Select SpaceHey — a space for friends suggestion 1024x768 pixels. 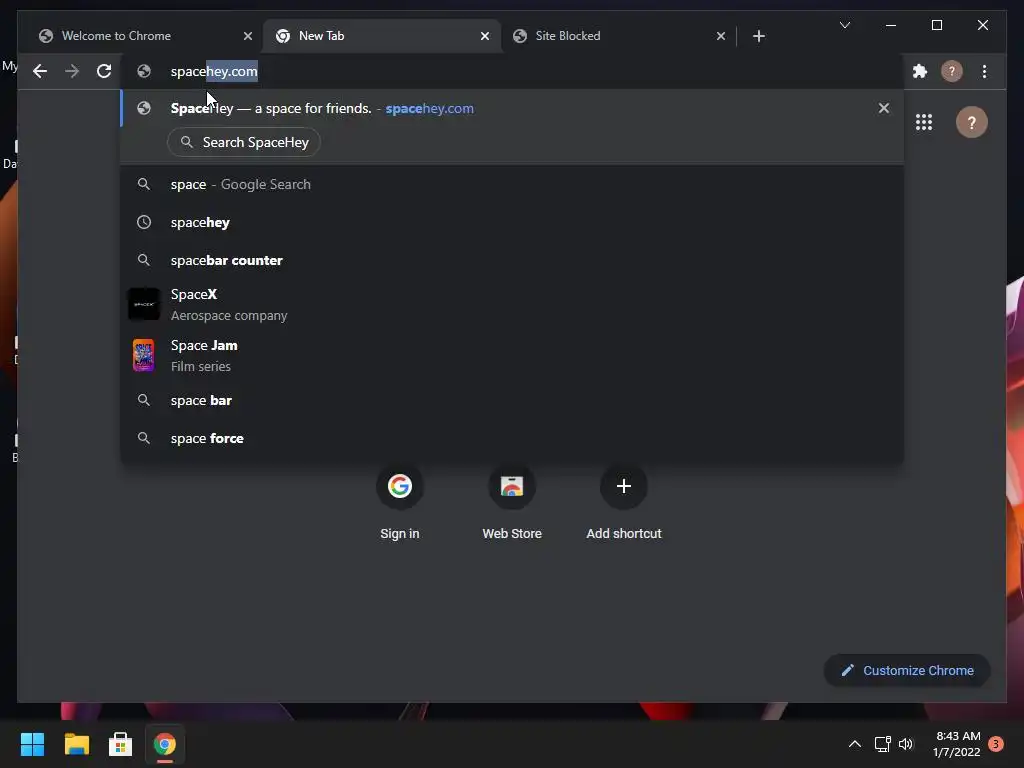[x=513, y=108]
